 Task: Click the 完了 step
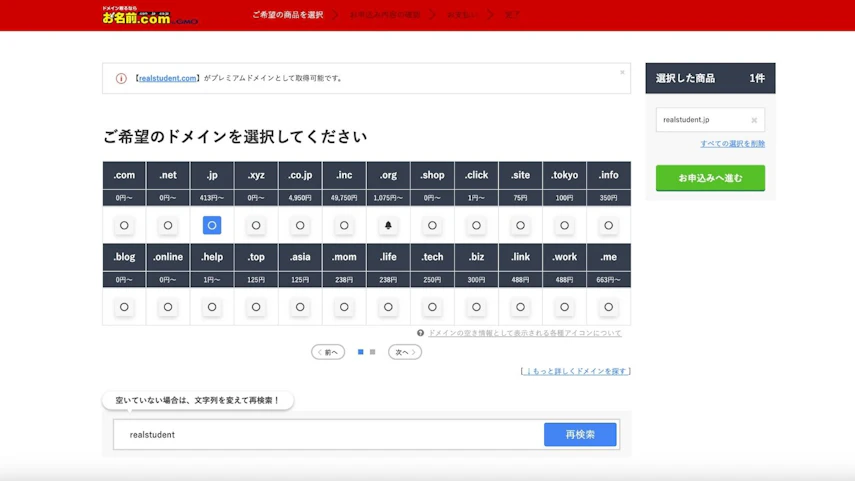(x=512, y=15)
